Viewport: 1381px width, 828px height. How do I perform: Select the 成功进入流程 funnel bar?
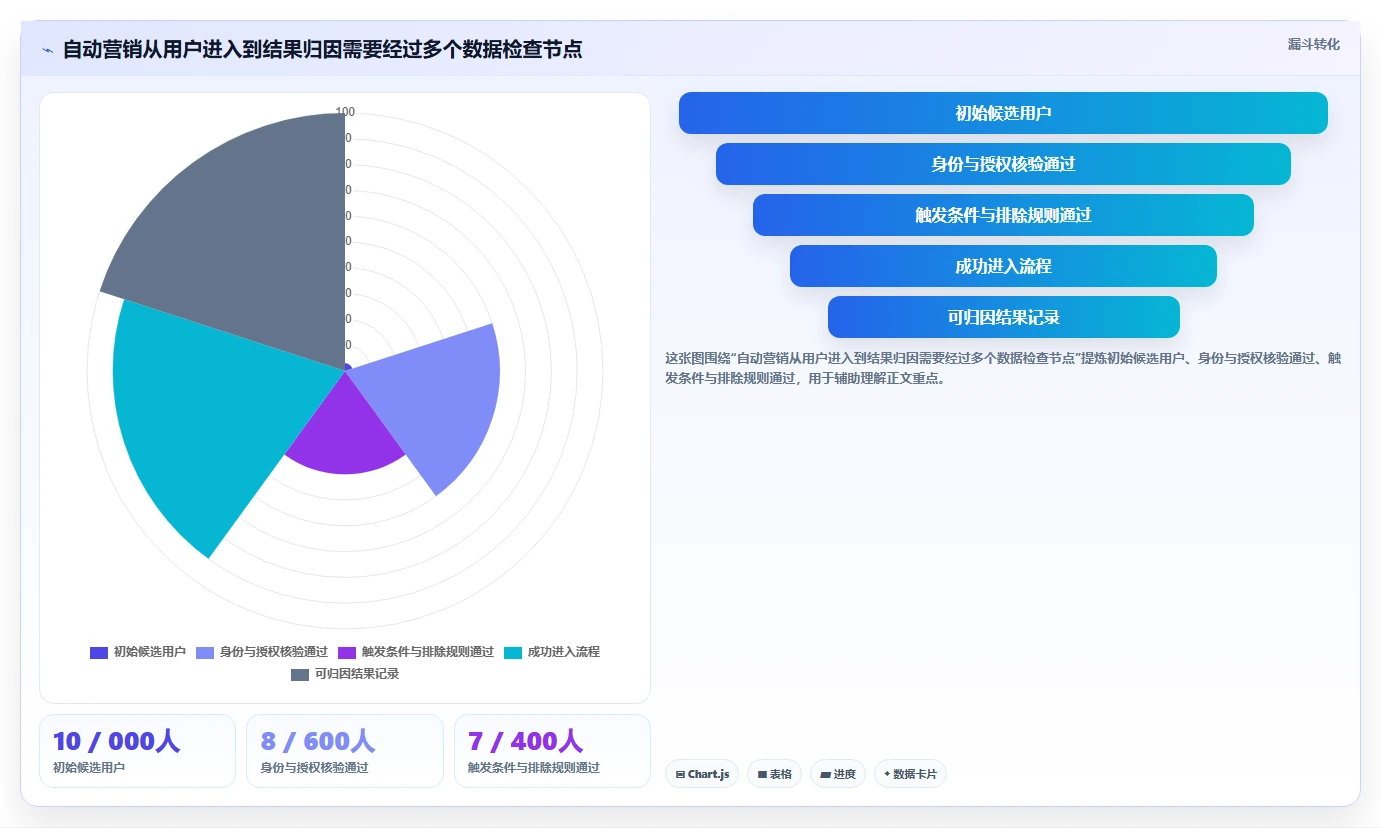click(1003, 266)
